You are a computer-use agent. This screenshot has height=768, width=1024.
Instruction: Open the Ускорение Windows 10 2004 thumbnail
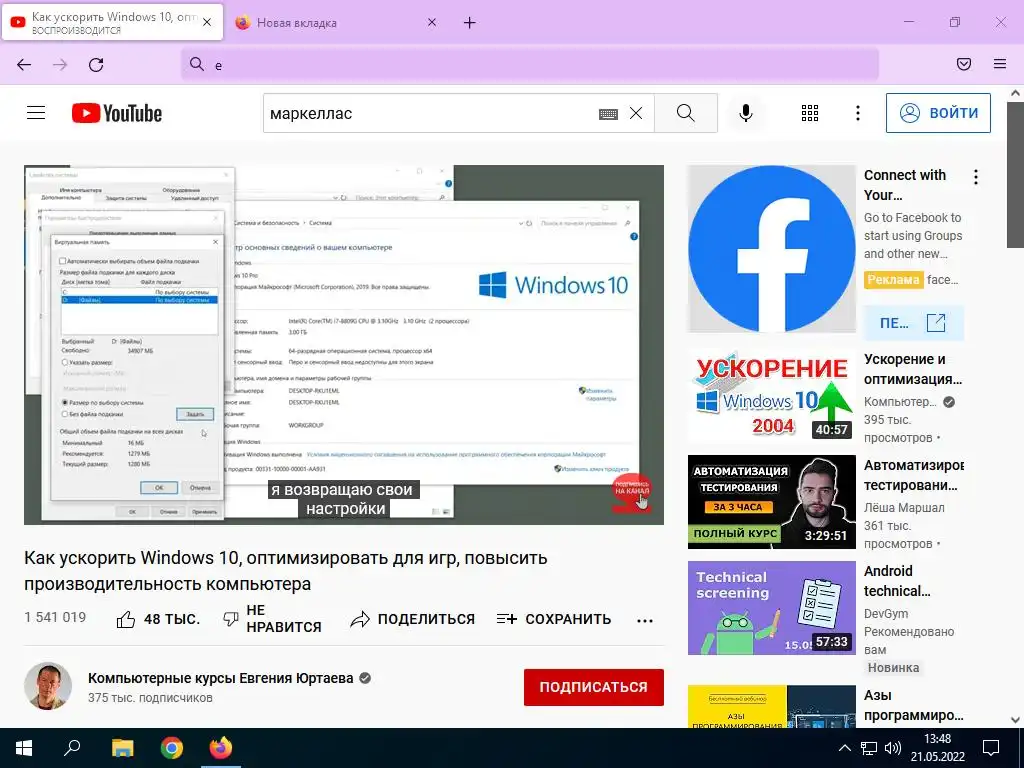pyautogui.click(x=771, y=396)
